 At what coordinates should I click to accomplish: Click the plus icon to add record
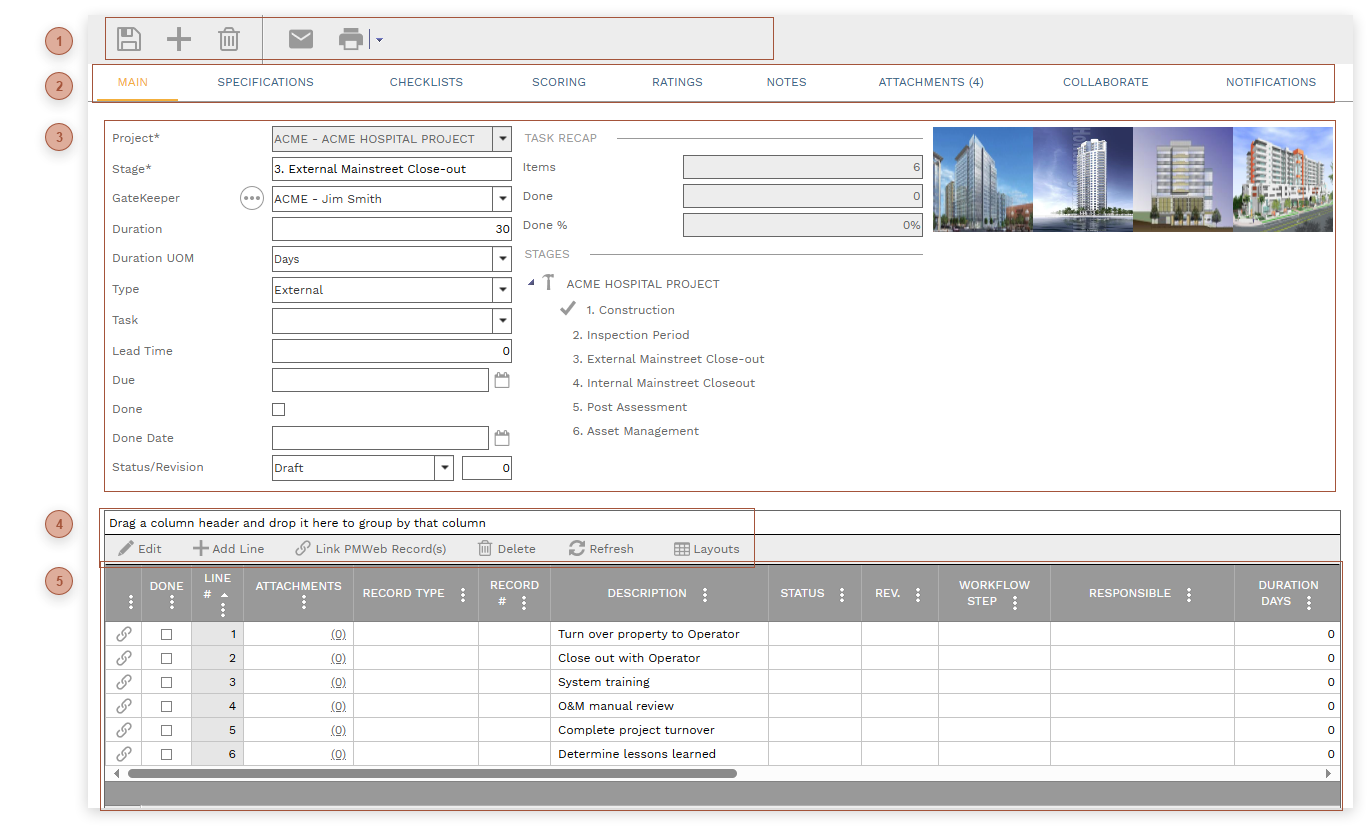coord(178,39)
